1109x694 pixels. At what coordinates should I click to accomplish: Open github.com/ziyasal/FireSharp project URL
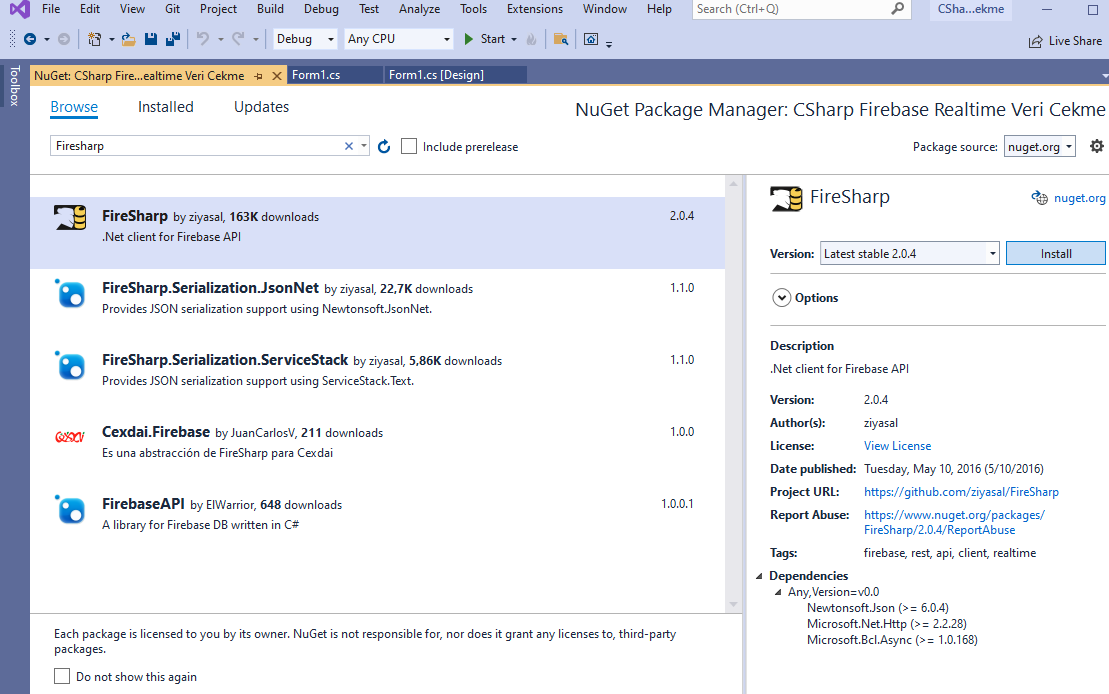tap(961, 492)
